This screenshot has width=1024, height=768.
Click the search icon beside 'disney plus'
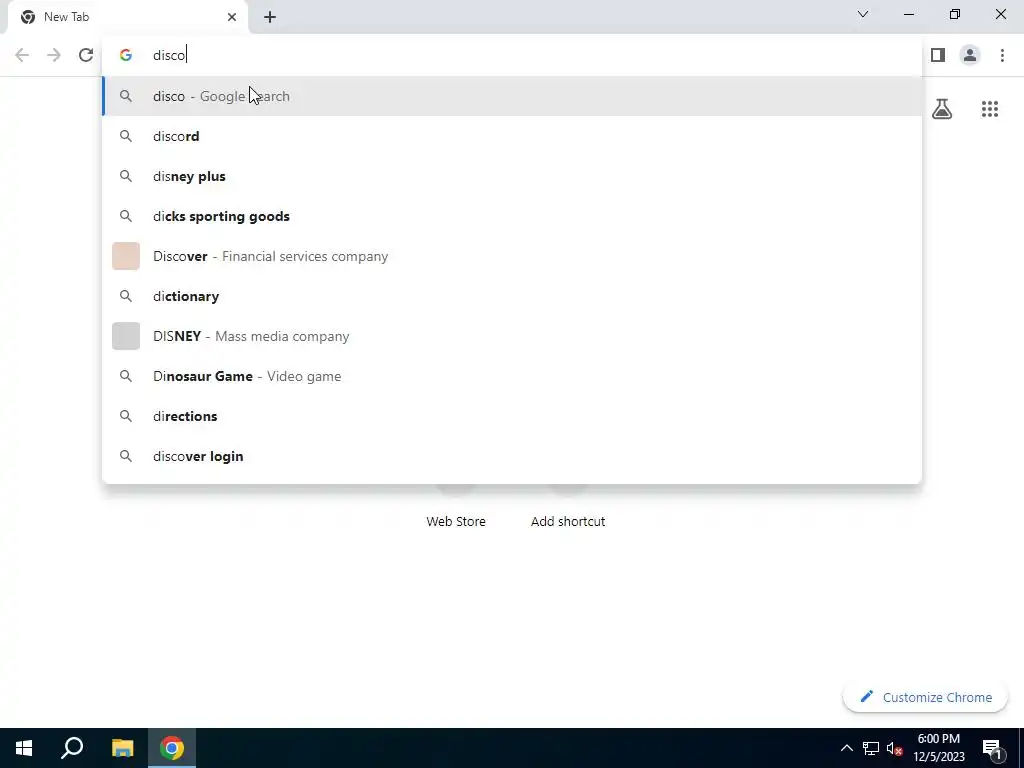(x=126, y=176)
